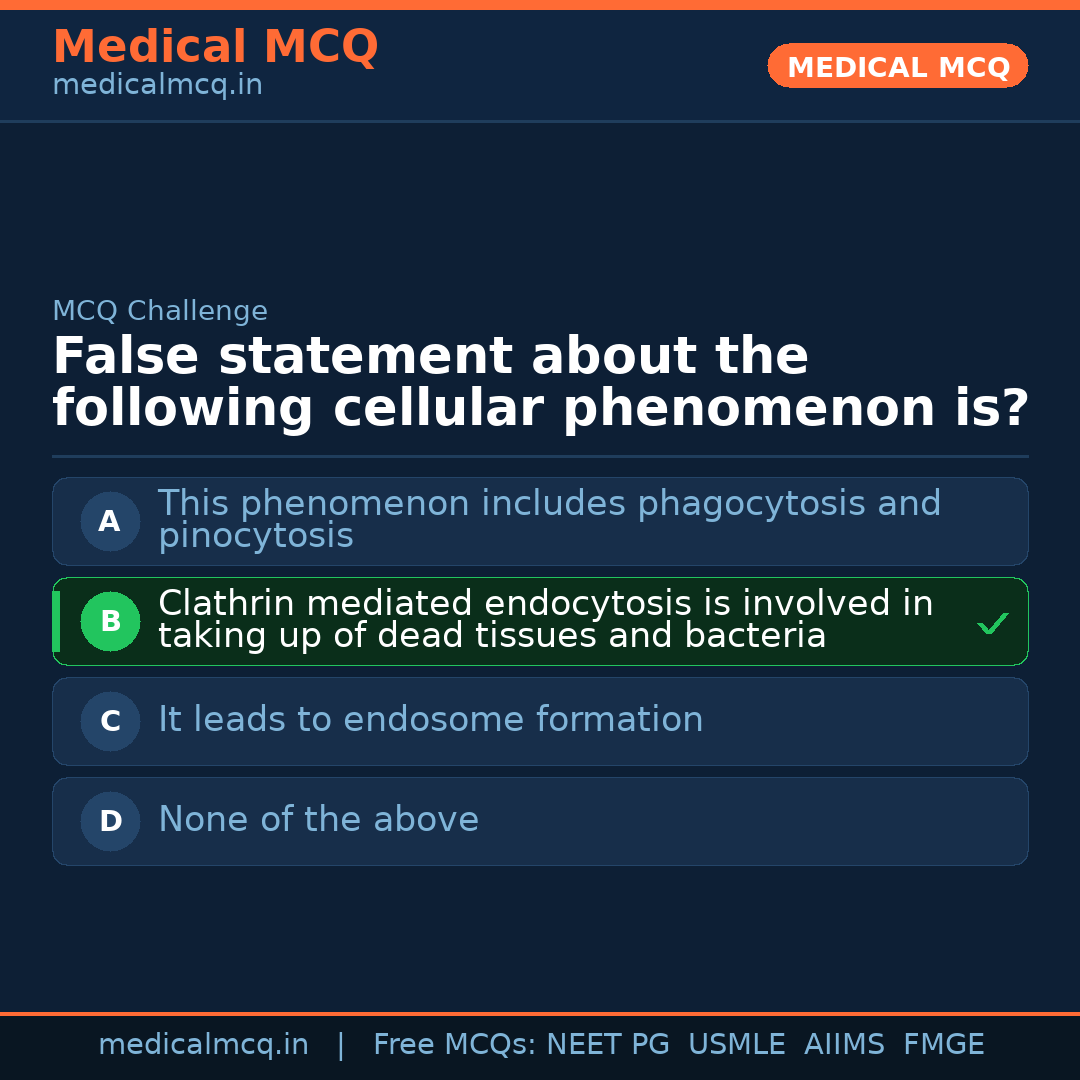Click the "Free MCQs:" footer label
The height and width of the screenshot is (1080, 1080).
[x=455, y=1045]
